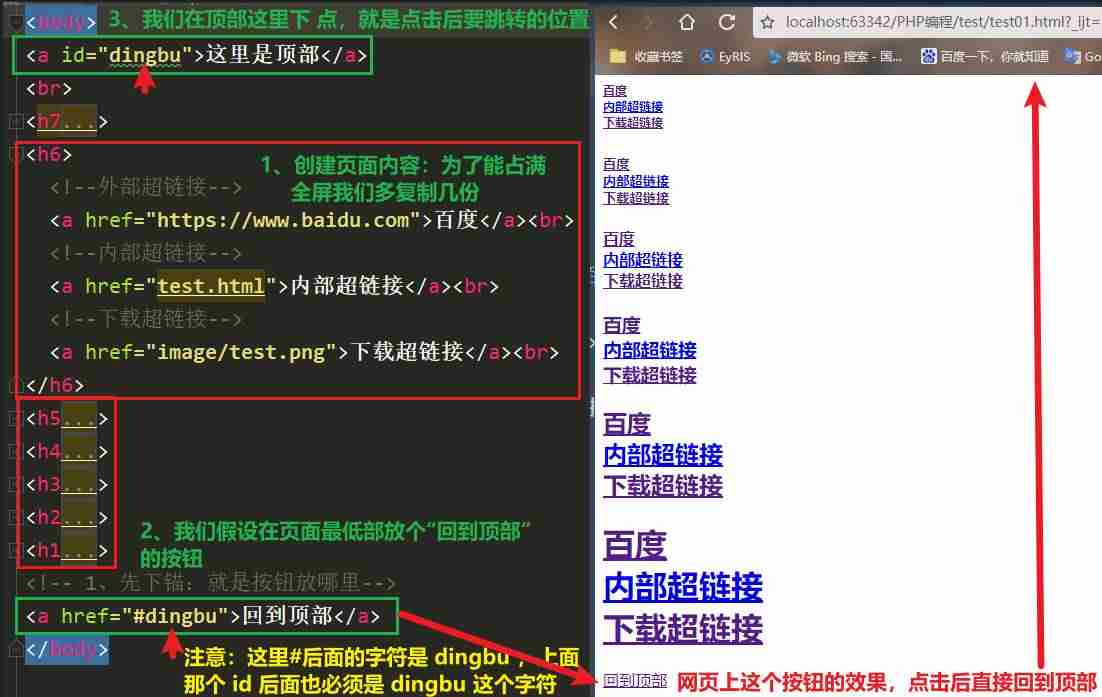
Task: Expand the folded h7 block via gutter
Action: coord(15,122)
